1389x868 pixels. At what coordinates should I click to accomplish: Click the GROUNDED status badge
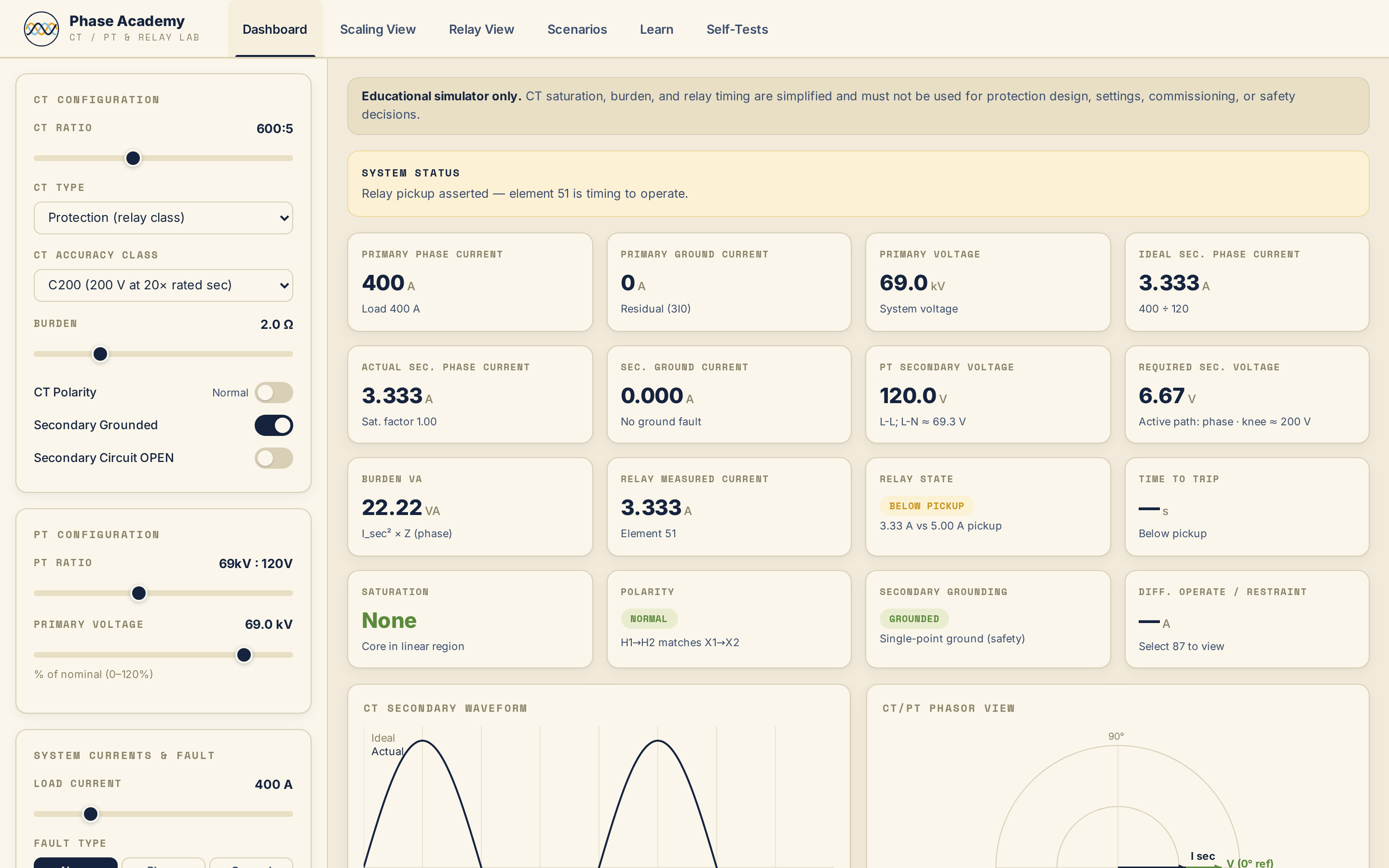tap(914, 618)
